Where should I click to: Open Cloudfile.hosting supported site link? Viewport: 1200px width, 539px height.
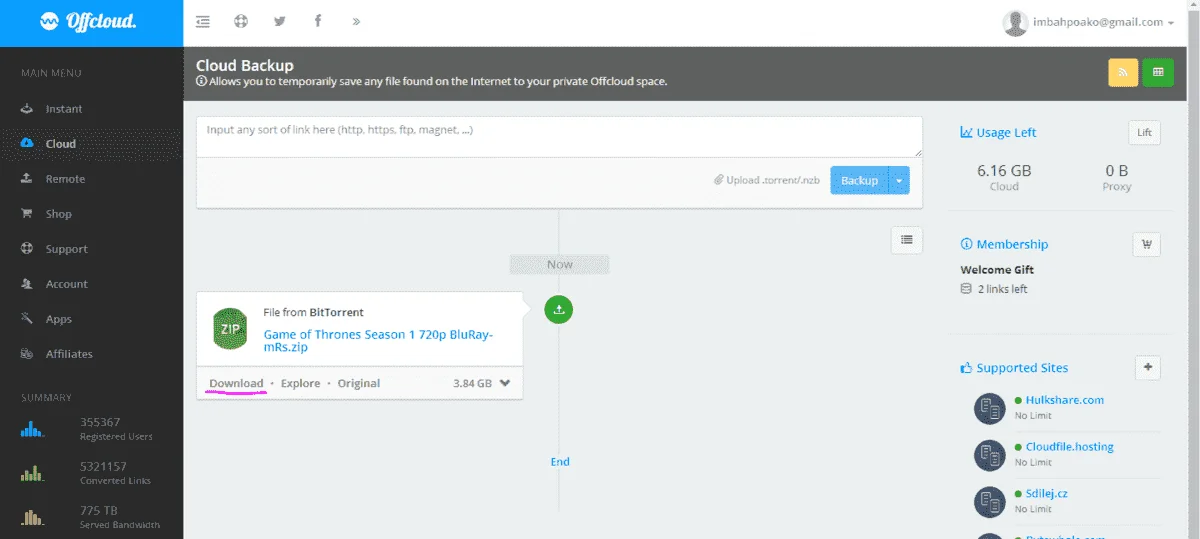[1070, 447]
